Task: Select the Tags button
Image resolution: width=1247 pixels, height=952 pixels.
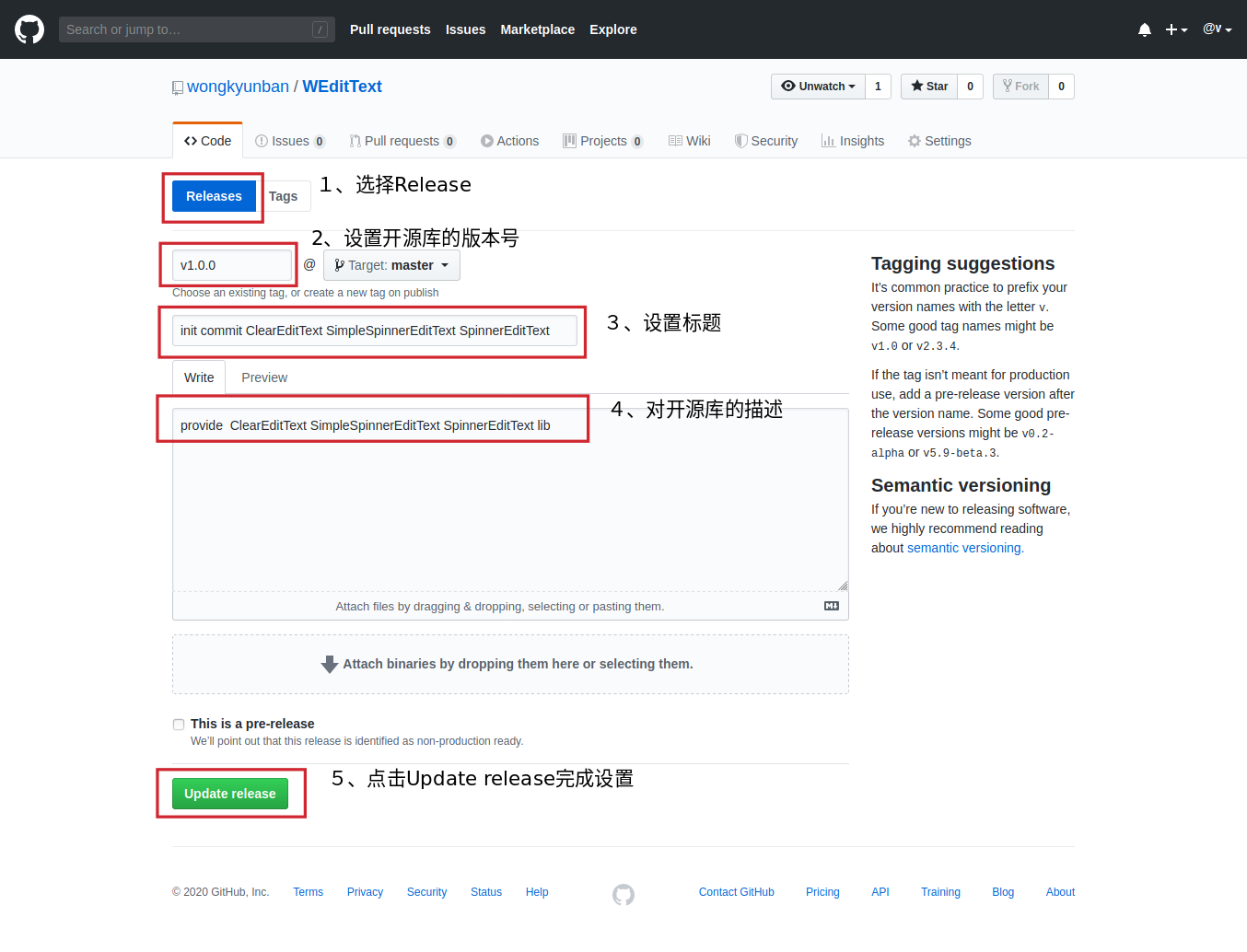Action: (x=284, y=196)
